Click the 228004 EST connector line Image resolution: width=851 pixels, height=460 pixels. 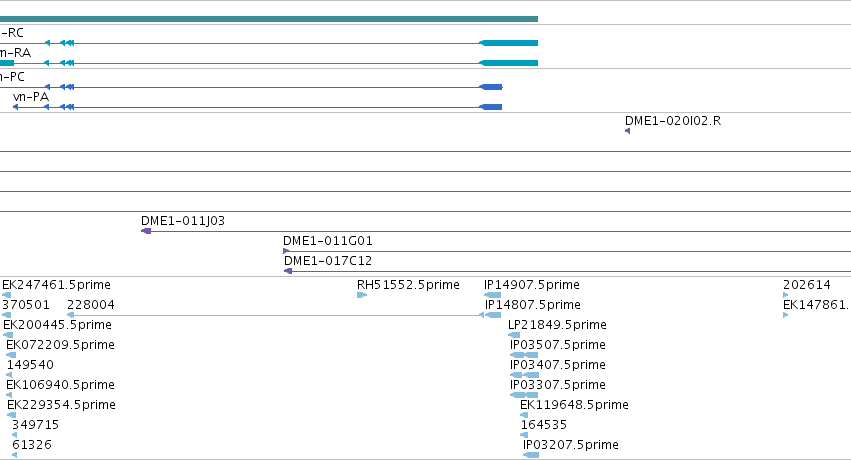click(277, 315)
